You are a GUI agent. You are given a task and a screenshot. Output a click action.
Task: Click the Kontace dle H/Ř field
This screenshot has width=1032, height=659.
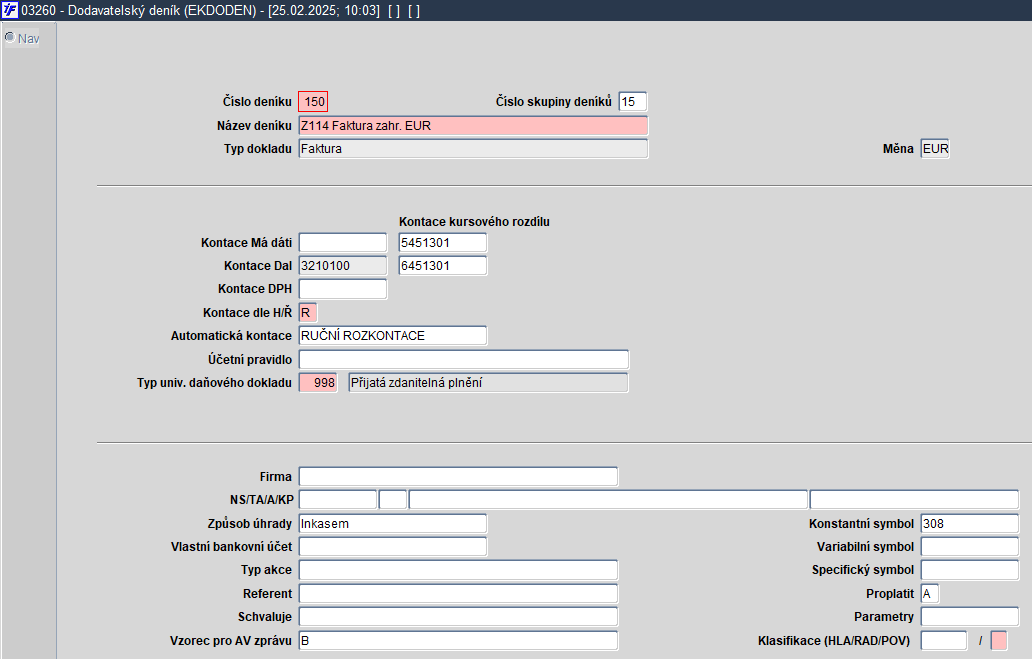click(307, 313)
